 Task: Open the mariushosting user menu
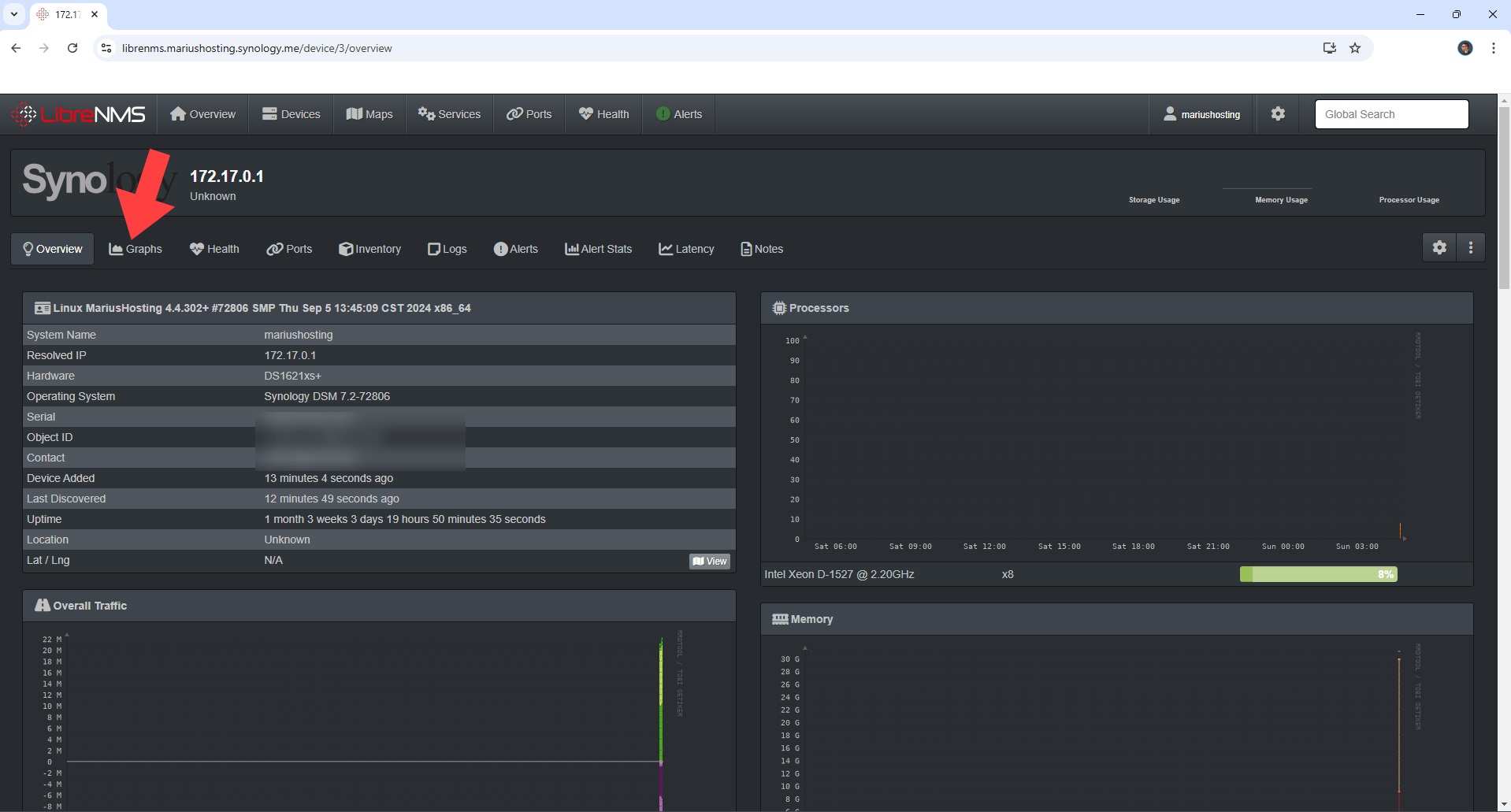pos(1202,114)
